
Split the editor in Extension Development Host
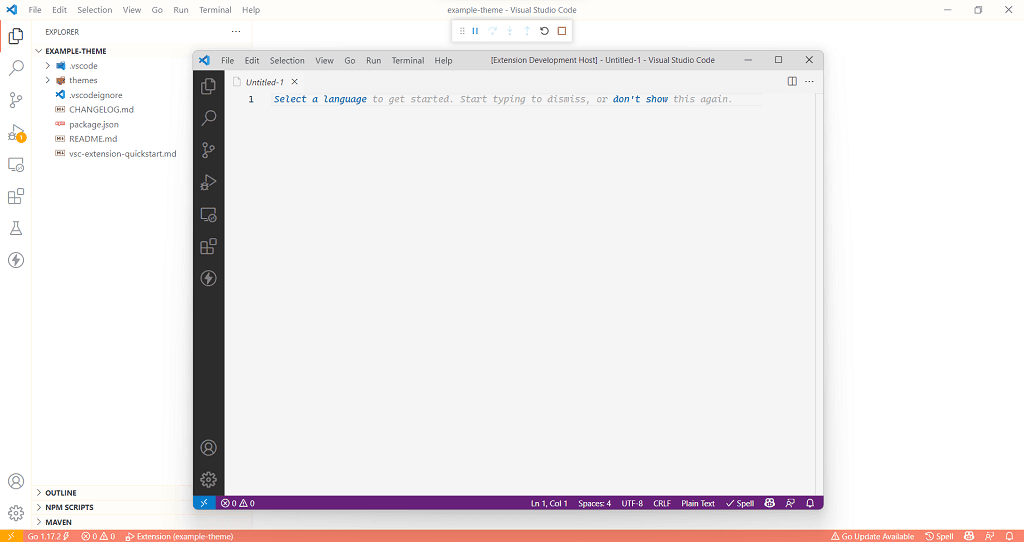792,82
